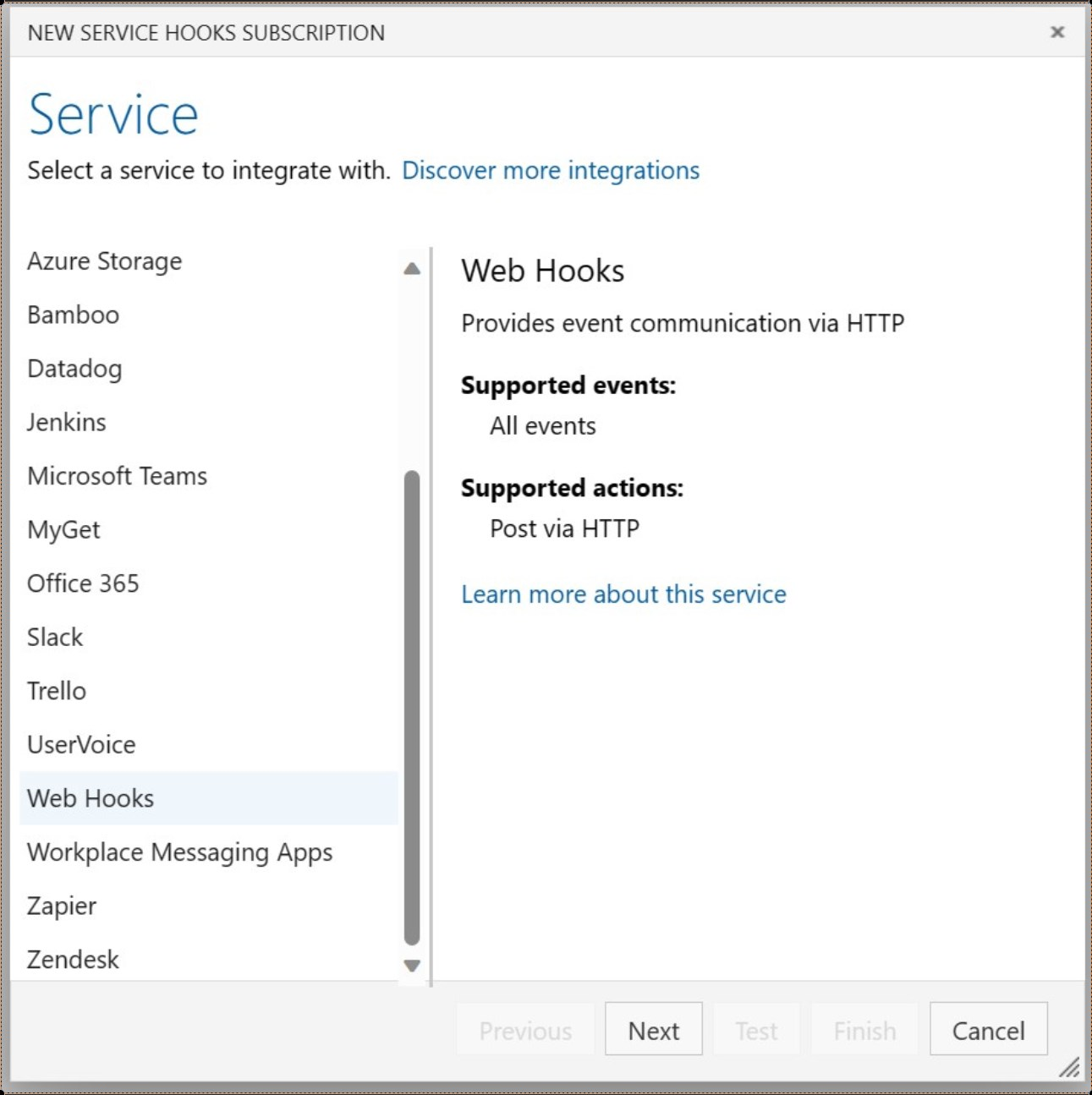Choose MyGet as the service
Image resolution: width=1092 pixels, height=1095 pixels.
pos(63,529)
